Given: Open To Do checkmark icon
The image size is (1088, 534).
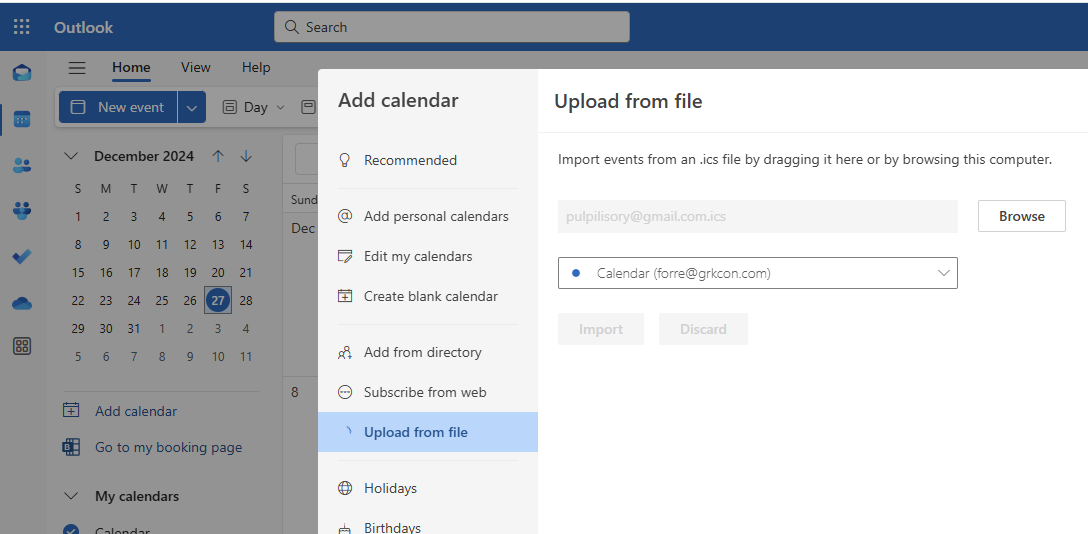Looking at the screenshot, I should (x=22, y=256).
